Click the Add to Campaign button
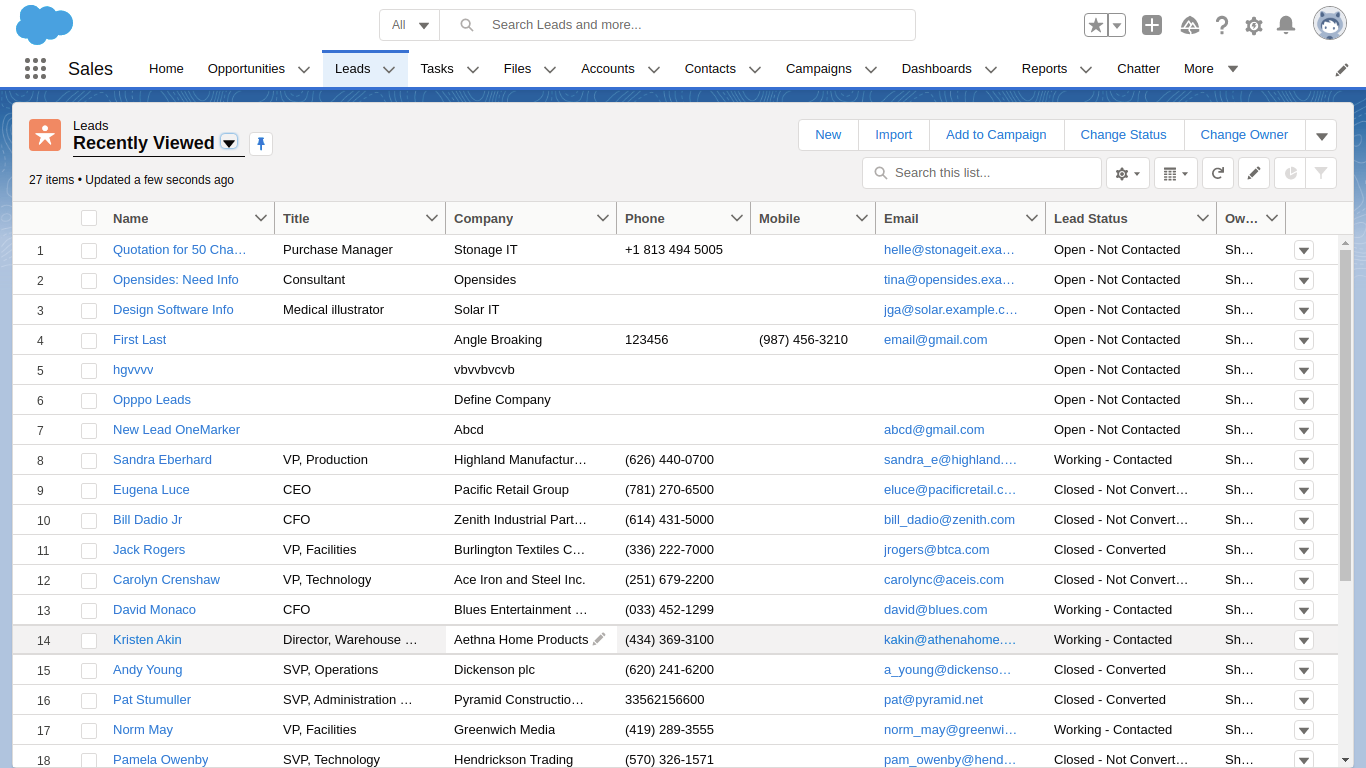 click(996, 135)
